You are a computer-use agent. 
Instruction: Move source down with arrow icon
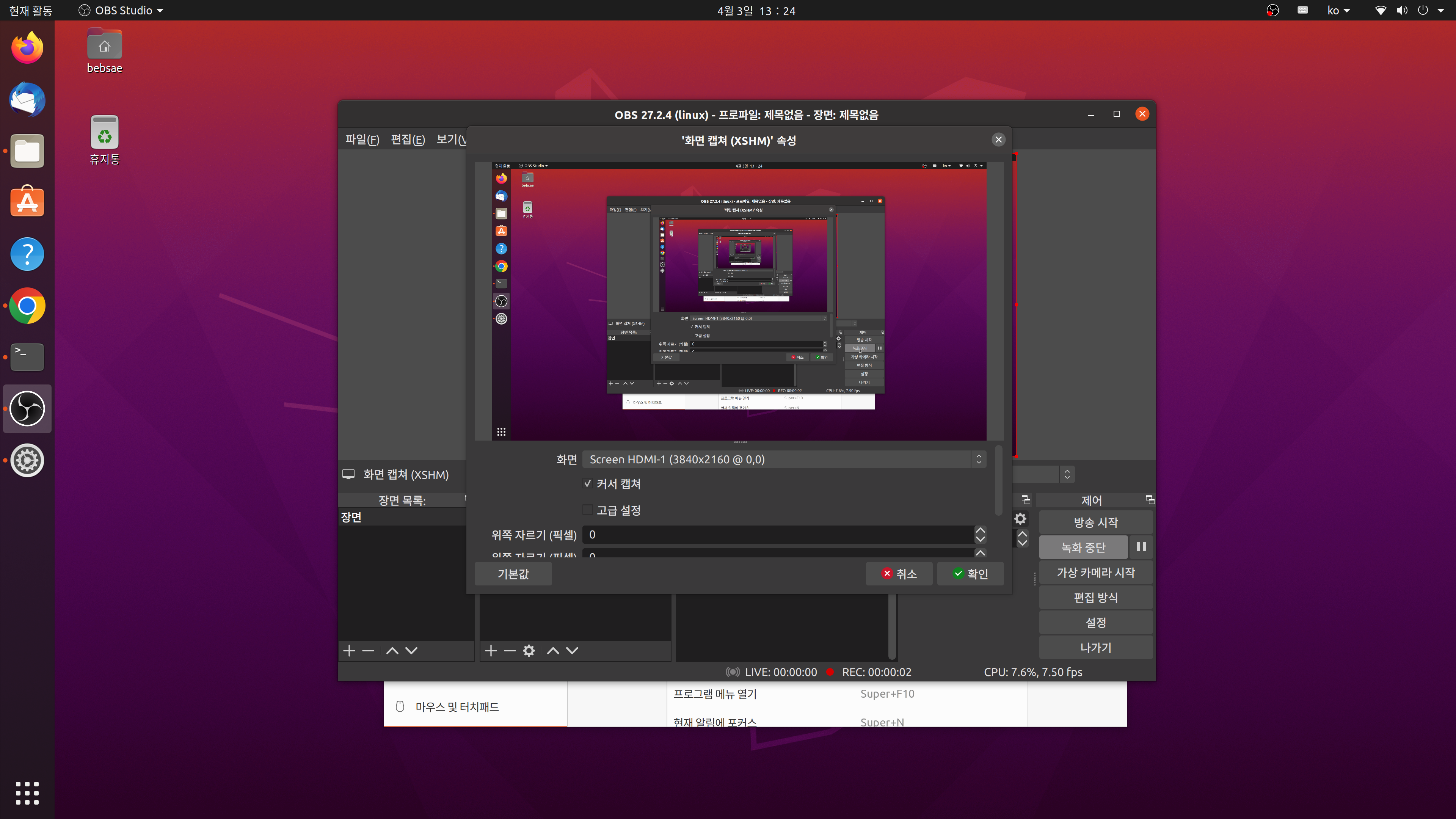tap(572, 651)
